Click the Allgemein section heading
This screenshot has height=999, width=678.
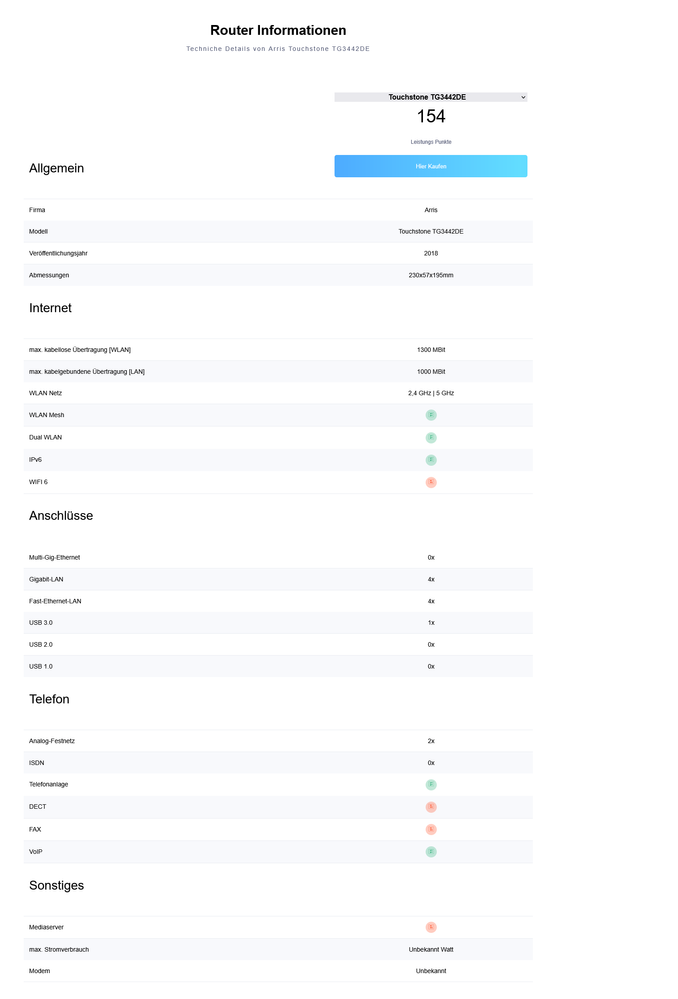[56, 168]
